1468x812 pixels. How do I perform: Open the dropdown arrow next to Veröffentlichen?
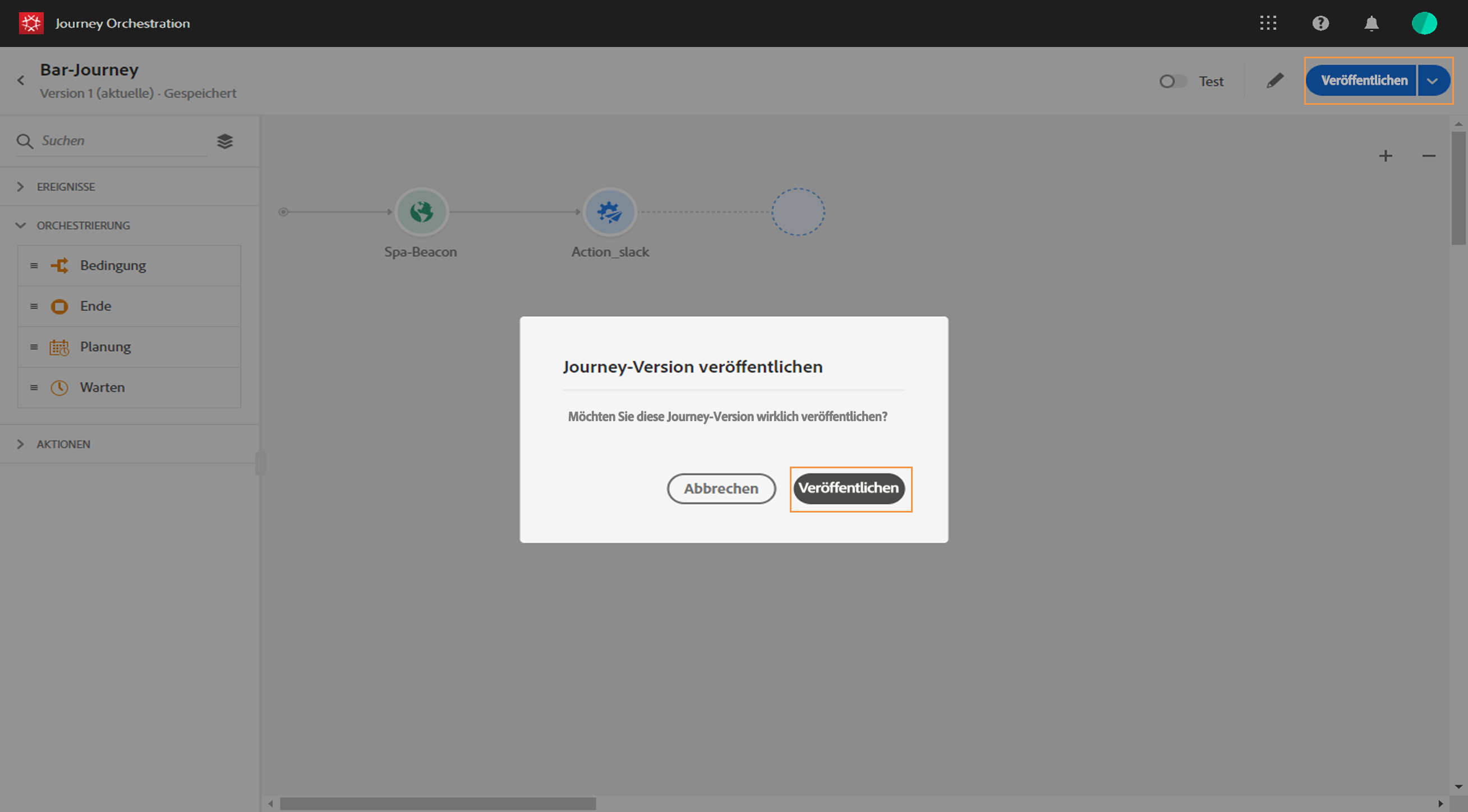[x=1433, y=81]
